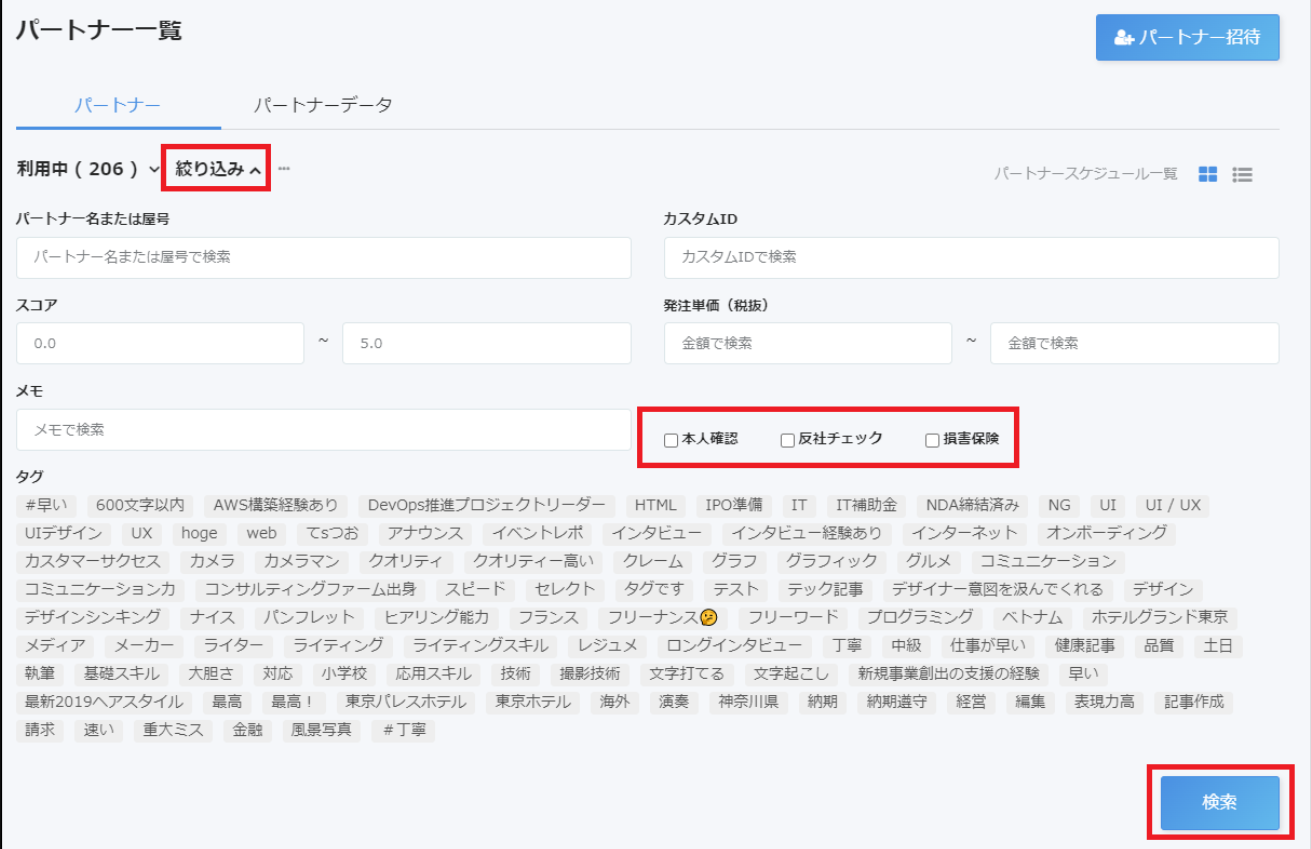Click the カスタムID search field

click(x=970, y=257)
